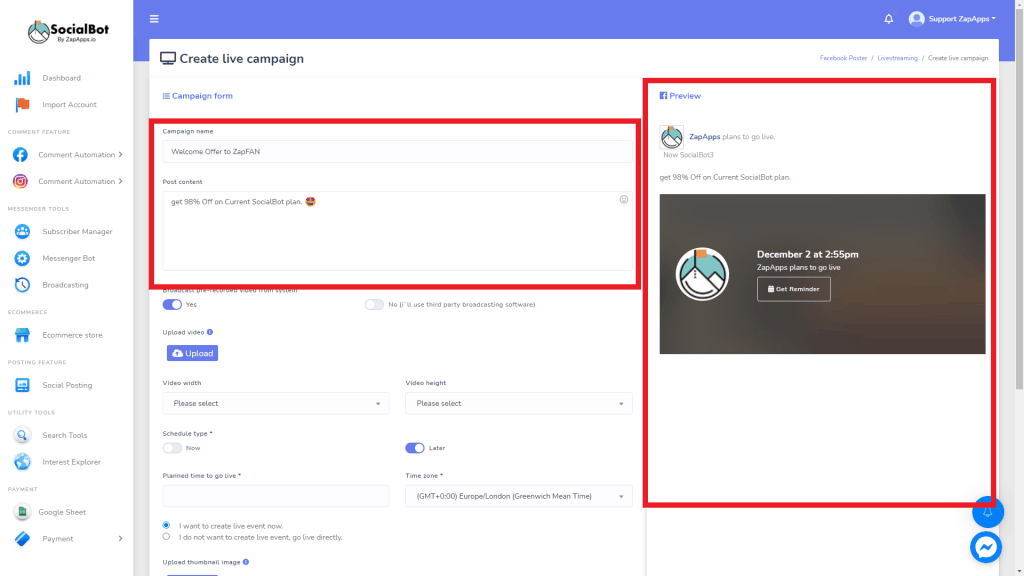Go to the Messenger Bot page

point(69,259)
